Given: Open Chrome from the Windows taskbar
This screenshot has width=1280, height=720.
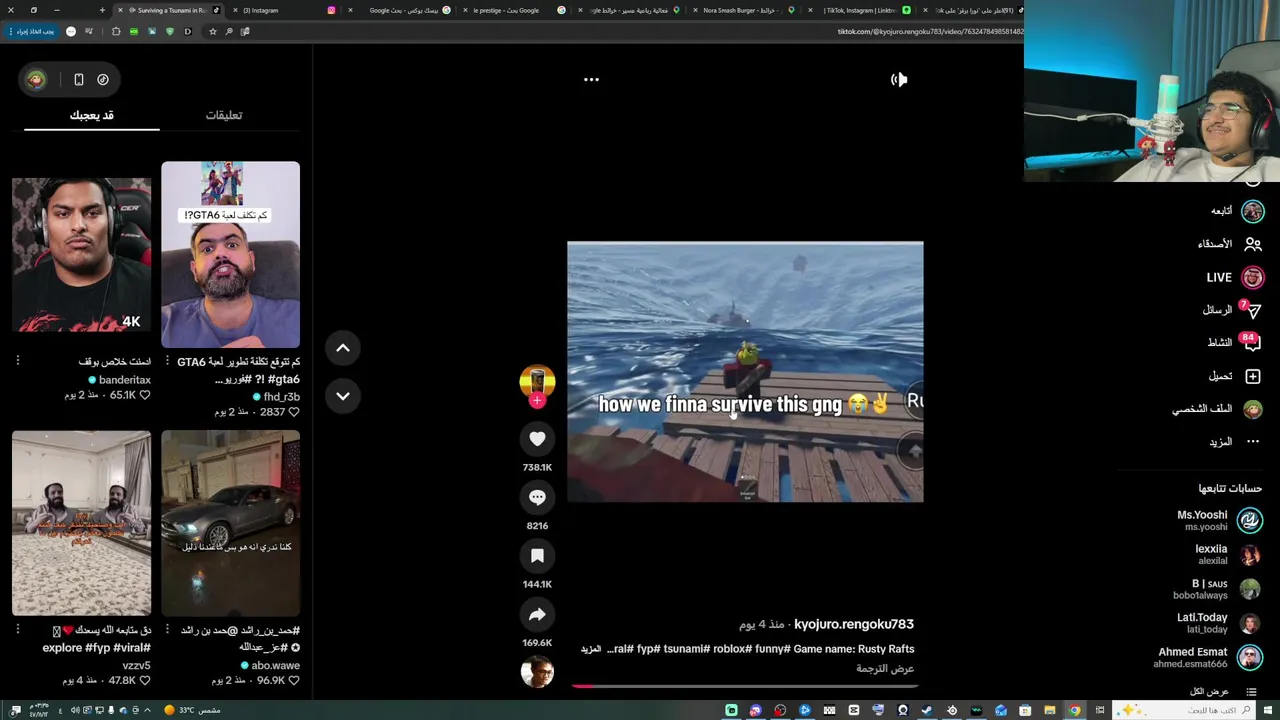Looking at the screenshot, I should pyautogui.click(x=1074, y=710).
